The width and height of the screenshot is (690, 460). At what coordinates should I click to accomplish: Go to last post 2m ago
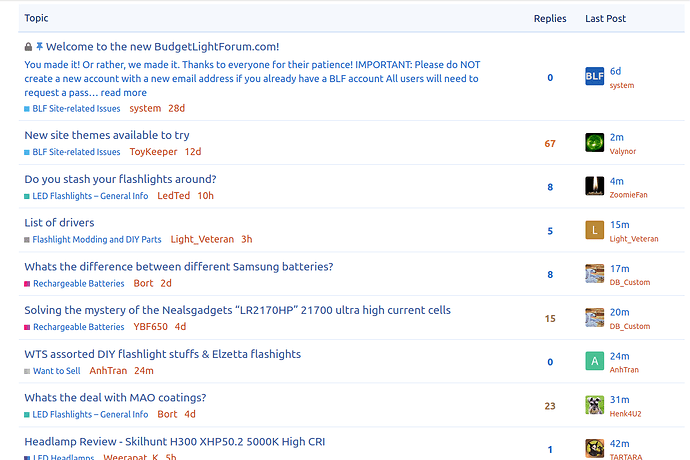pyautogui.click(x=617, y=137)
